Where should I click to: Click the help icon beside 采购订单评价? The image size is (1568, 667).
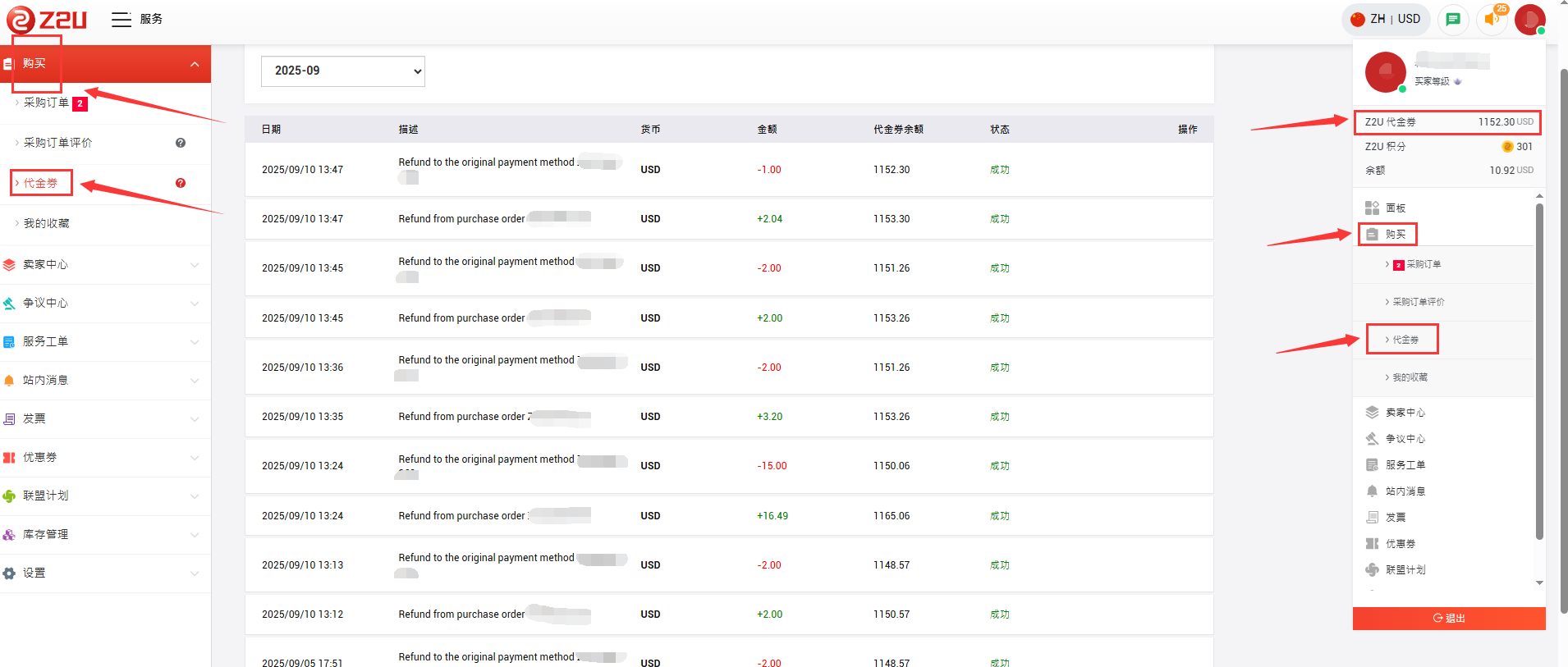[181, 143]
